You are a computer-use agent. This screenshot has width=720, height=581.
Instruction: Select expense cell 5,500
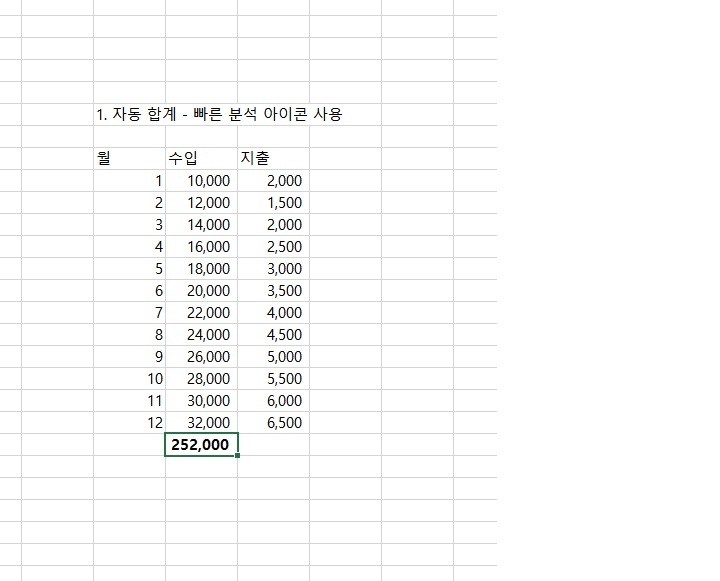pos(273,379)
